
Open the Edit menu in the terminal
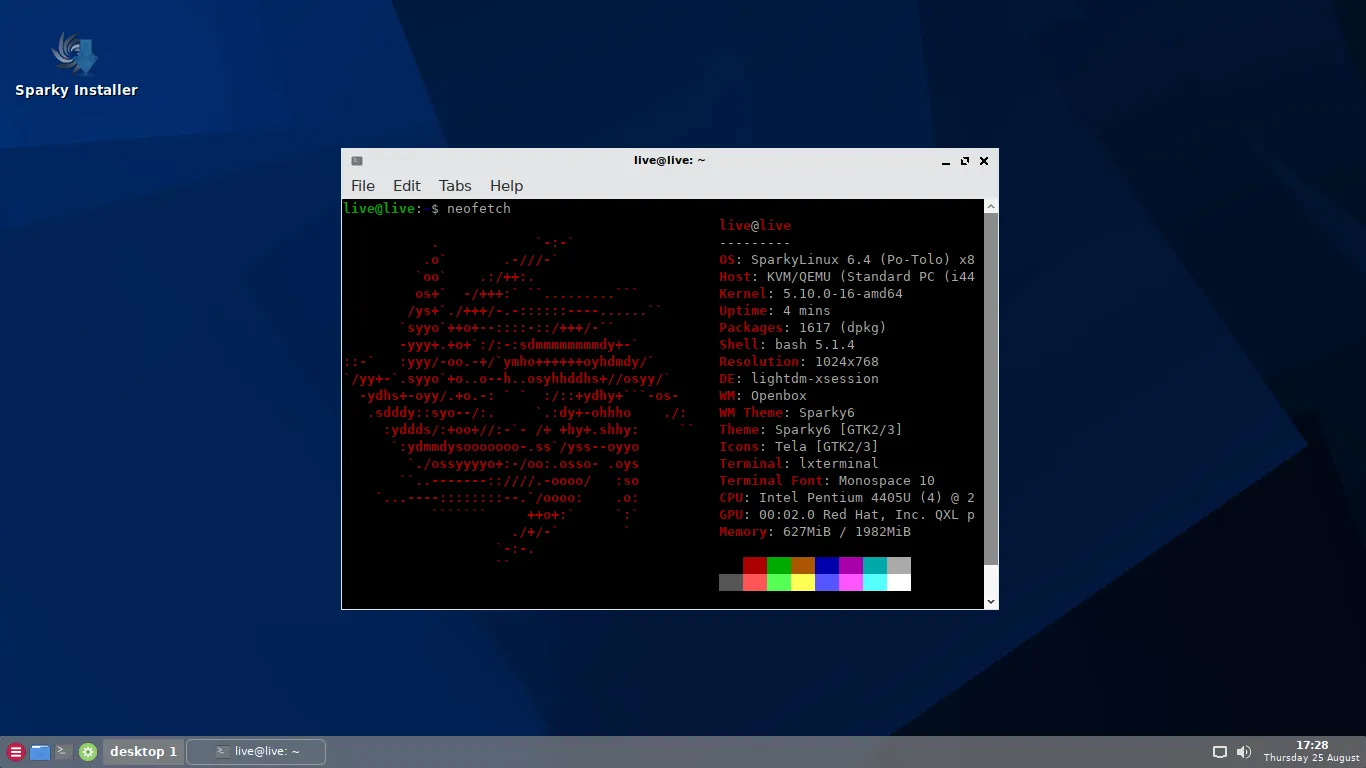[x=406, y=185]
